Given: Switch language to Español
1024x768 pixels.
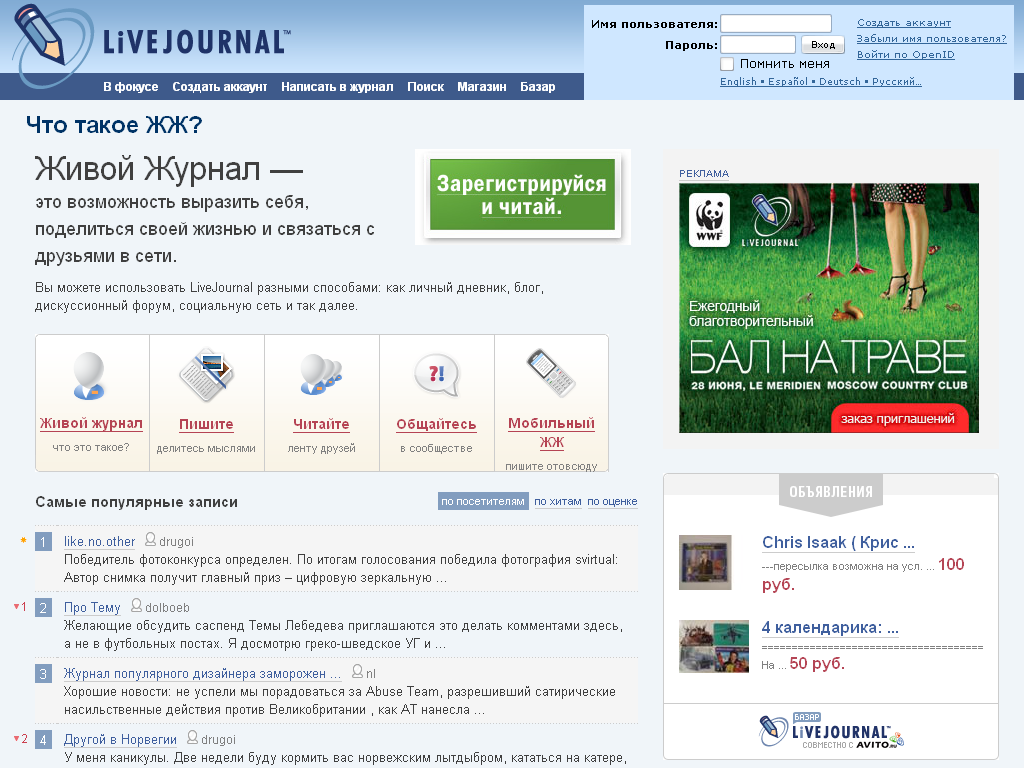Looking at the screenshot, I should click(788, 82).
